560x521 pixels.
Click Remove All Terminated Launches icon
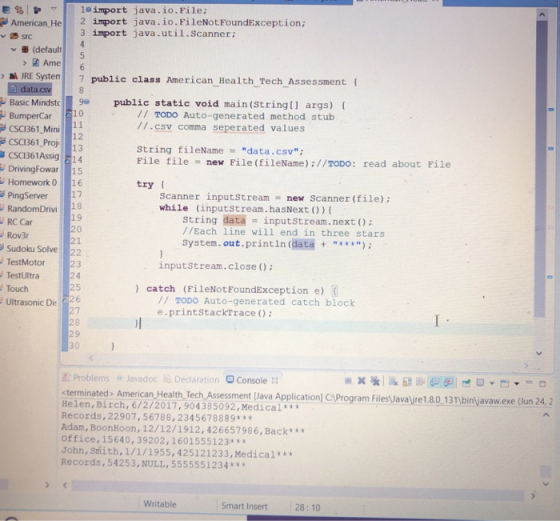[x=375, y=381]
